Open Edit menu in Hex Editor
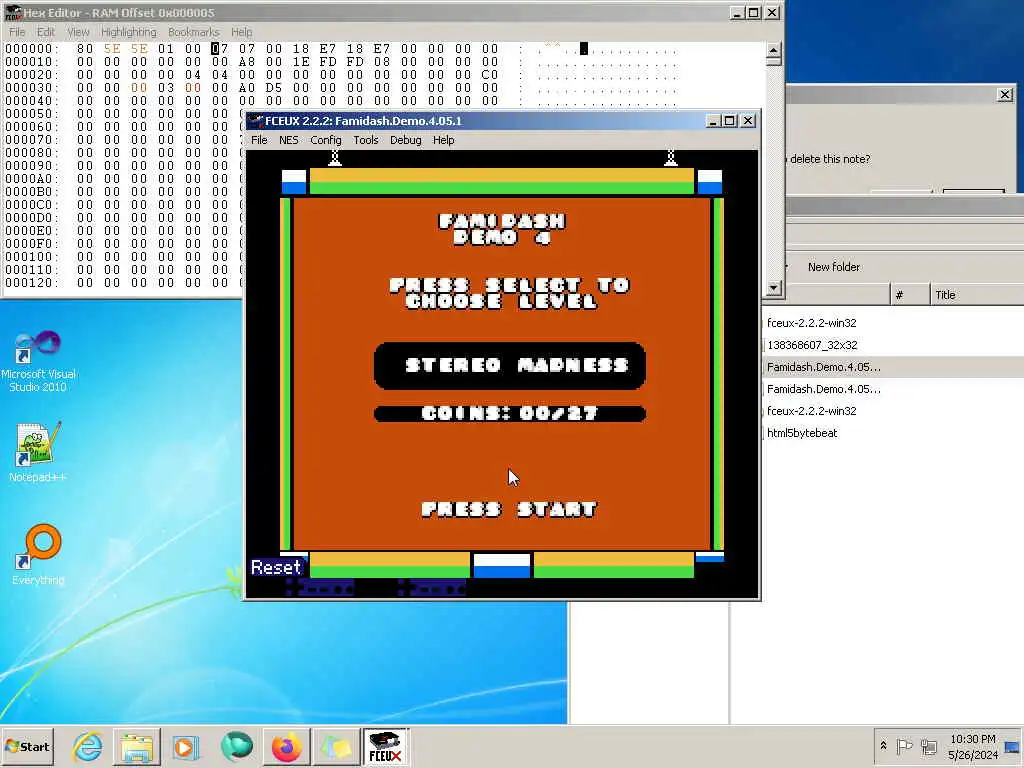Screen dimensions: 1024x768 click(46, 31)
